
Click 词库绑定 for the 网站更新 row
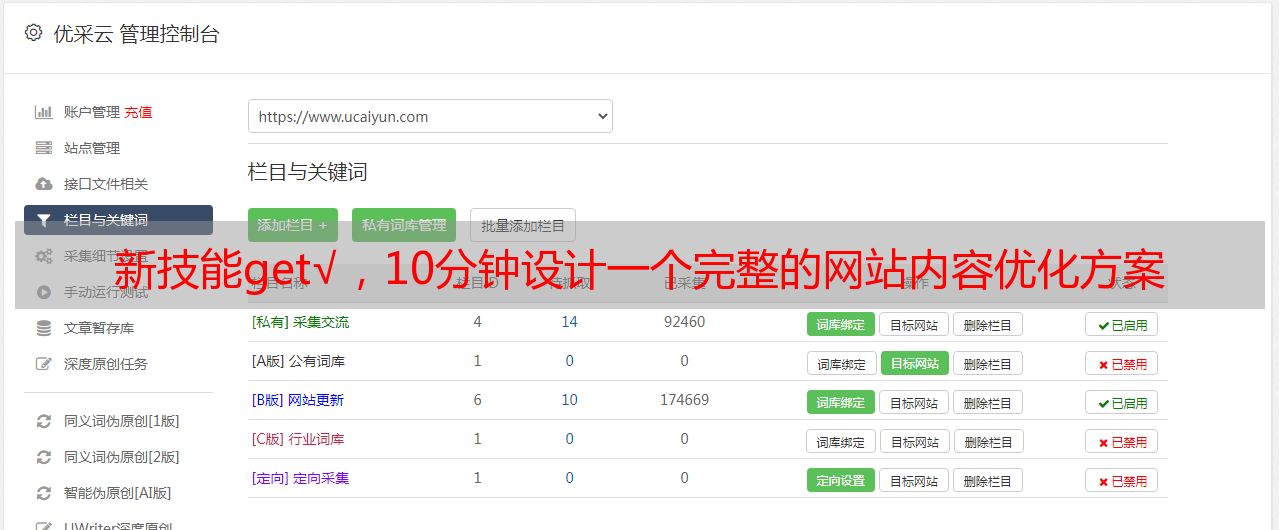841,402
